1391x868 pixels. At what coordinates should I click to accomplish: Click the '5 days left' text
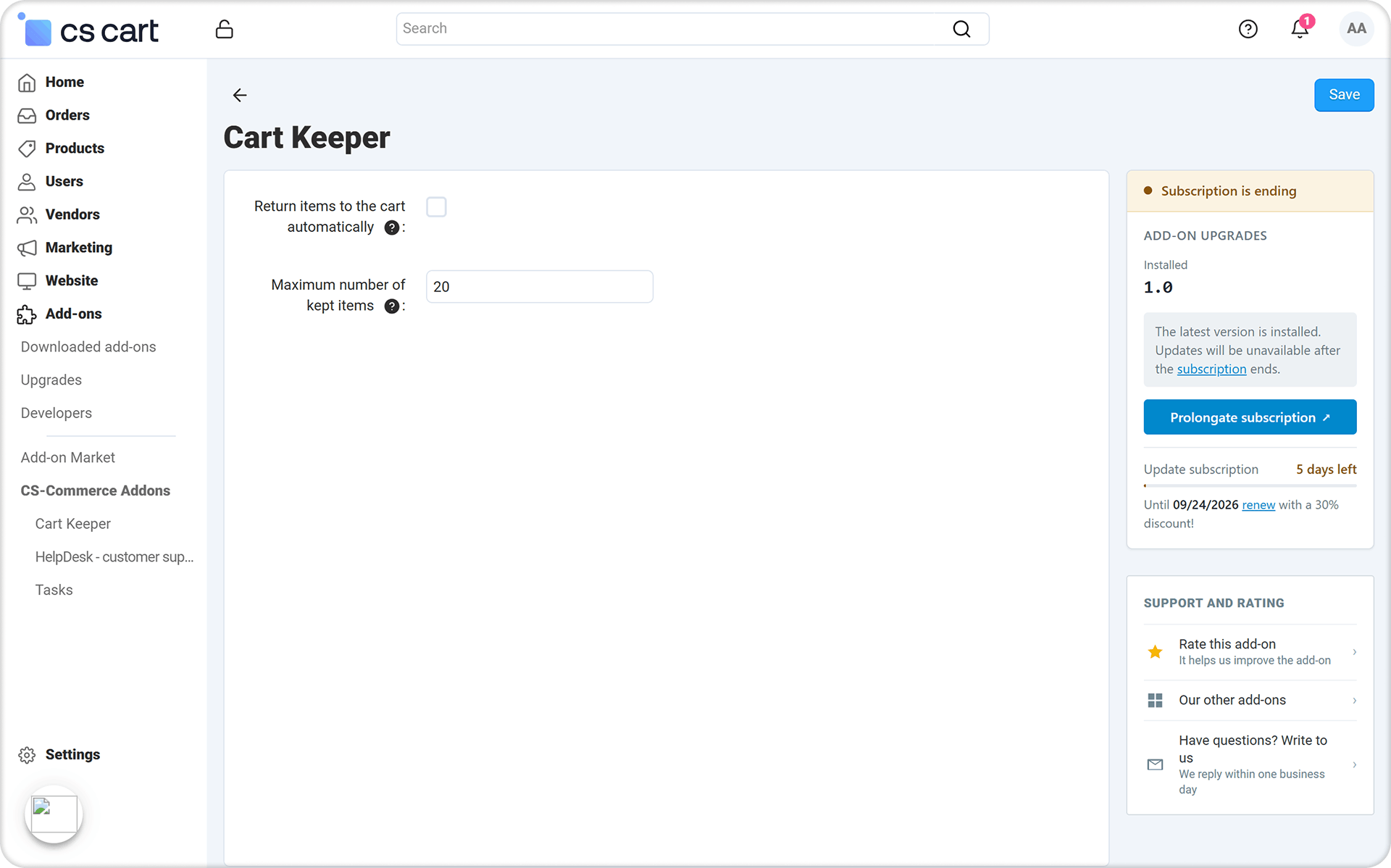[x=1326, y=470]
